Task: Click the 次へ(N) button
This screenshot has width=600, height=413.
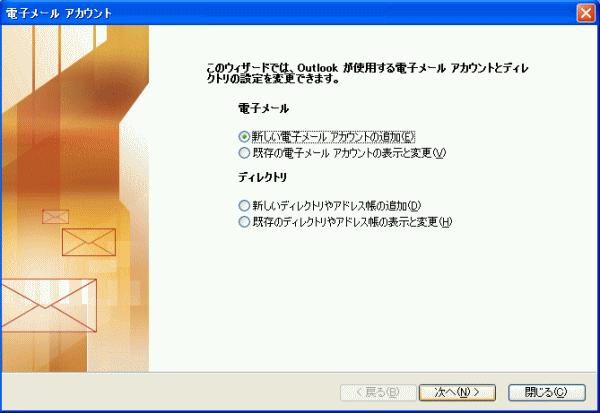Action: click(x=457, y=392)
